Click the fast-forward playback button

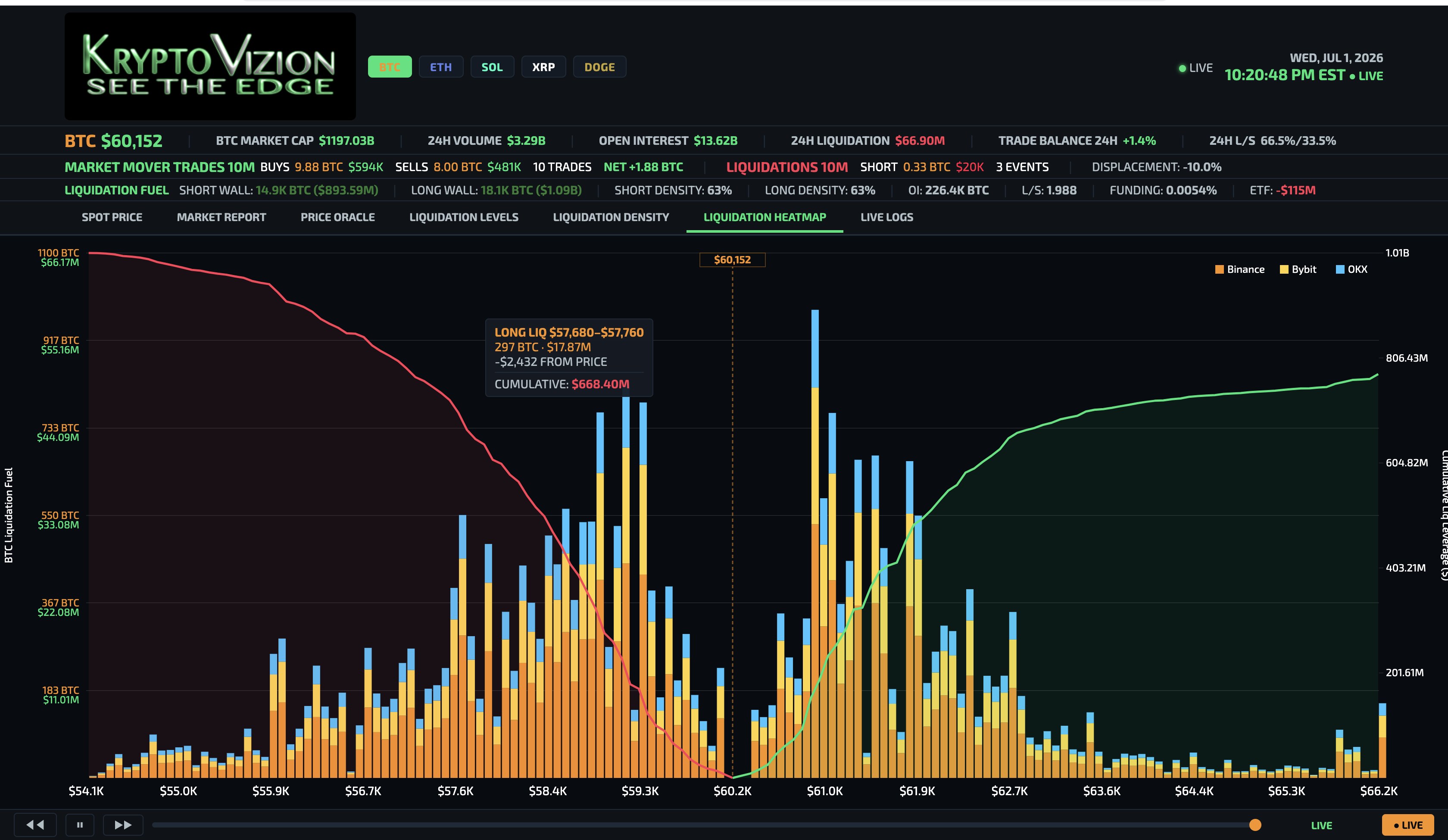[x=123, y=824]
